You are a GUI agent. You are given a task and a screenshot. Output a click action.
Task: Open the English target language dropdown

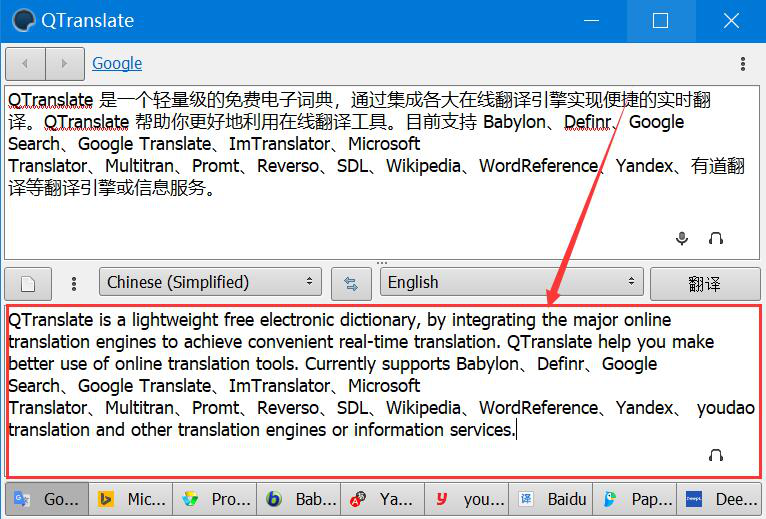pyautogui.click(x=511, y=282)
